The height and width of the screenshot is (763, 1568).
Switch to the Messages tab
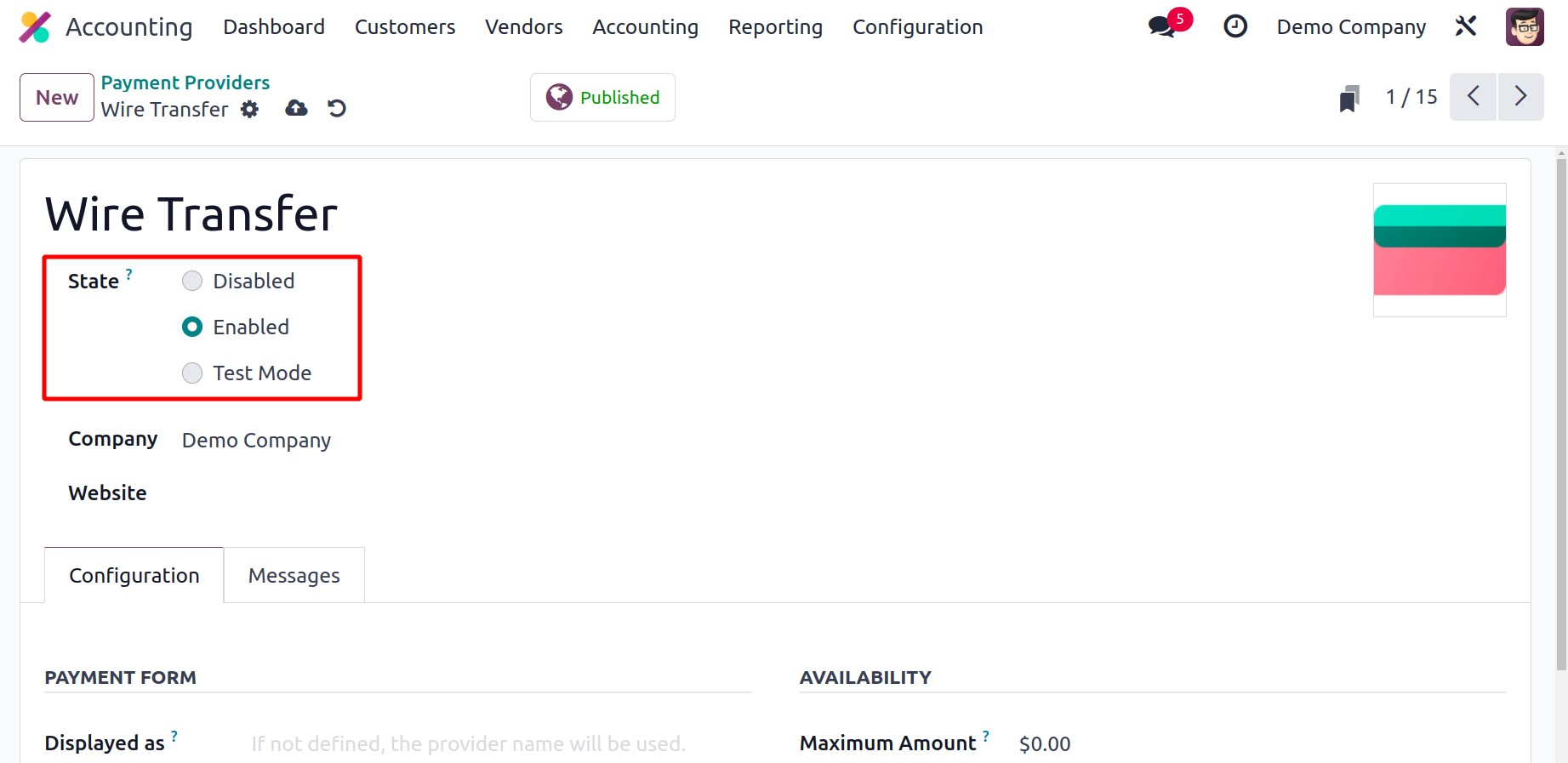(x=294, y=576)
